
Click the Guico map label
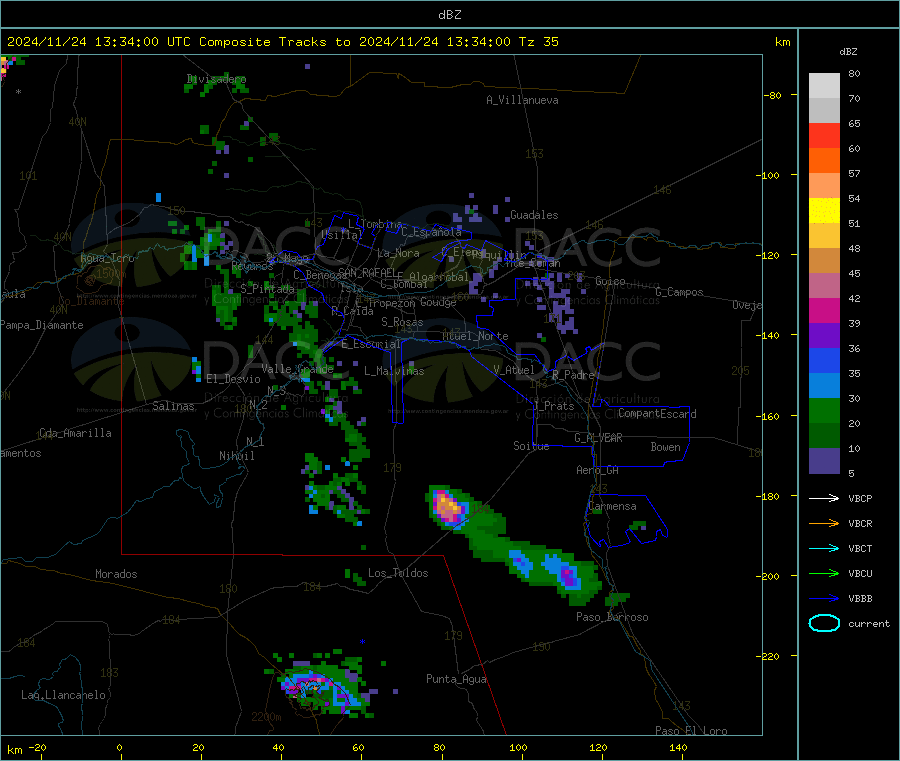tap(610, 281)
